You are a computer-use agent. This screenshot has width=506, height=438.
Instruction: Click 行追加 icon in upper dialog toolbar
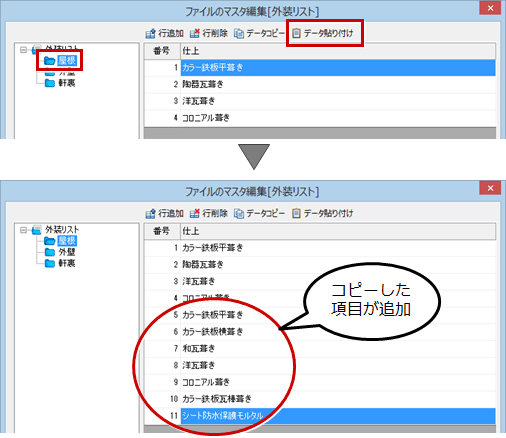[x=150, y=33]
